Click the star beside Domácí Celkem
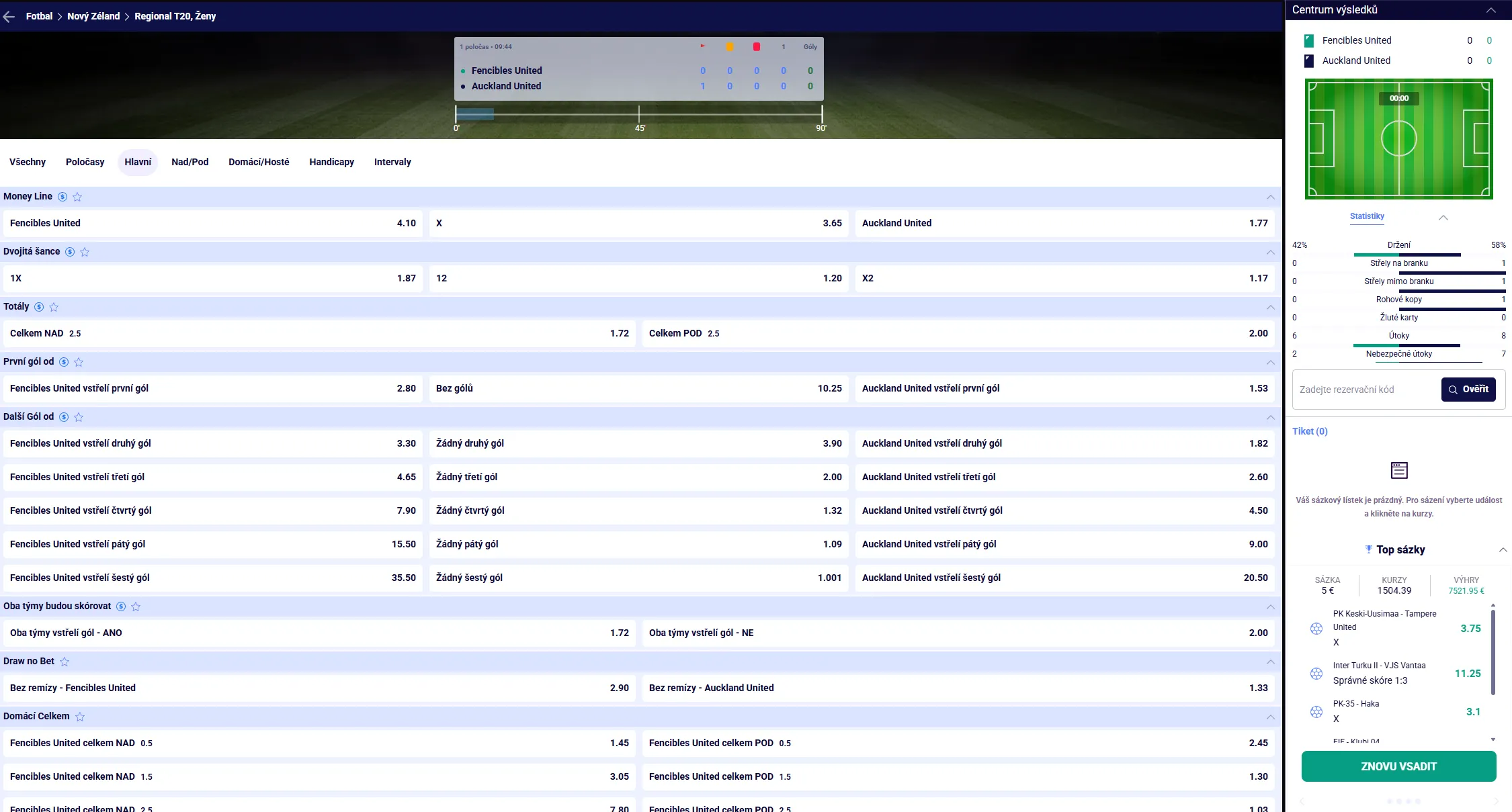The height and width of the screenshot is (812, 1512). pyautogui.click(x=80, y=717)
